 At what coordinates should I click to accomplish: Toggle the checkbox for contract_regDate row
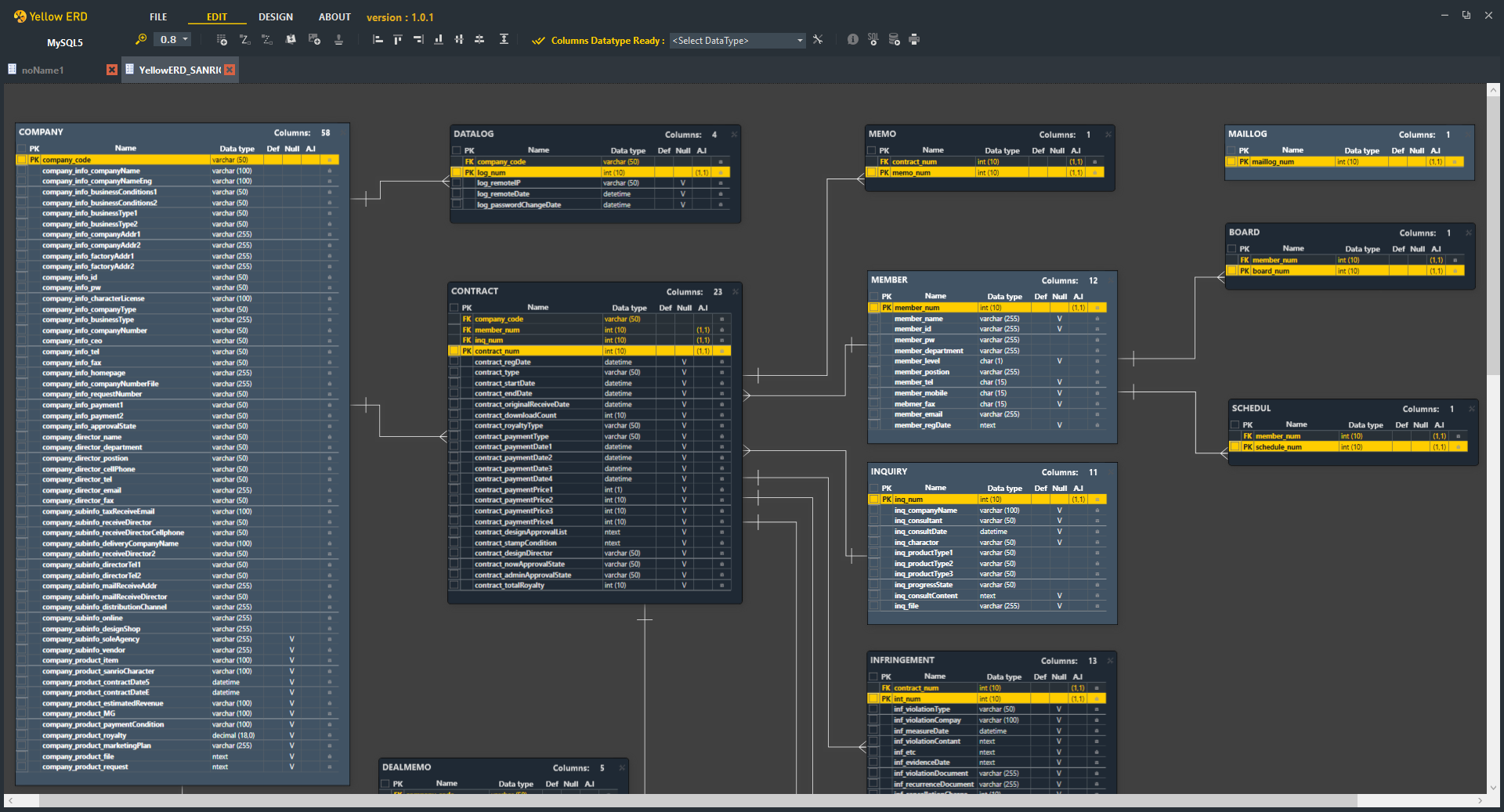pyautogui.click(x=454, y=362)
